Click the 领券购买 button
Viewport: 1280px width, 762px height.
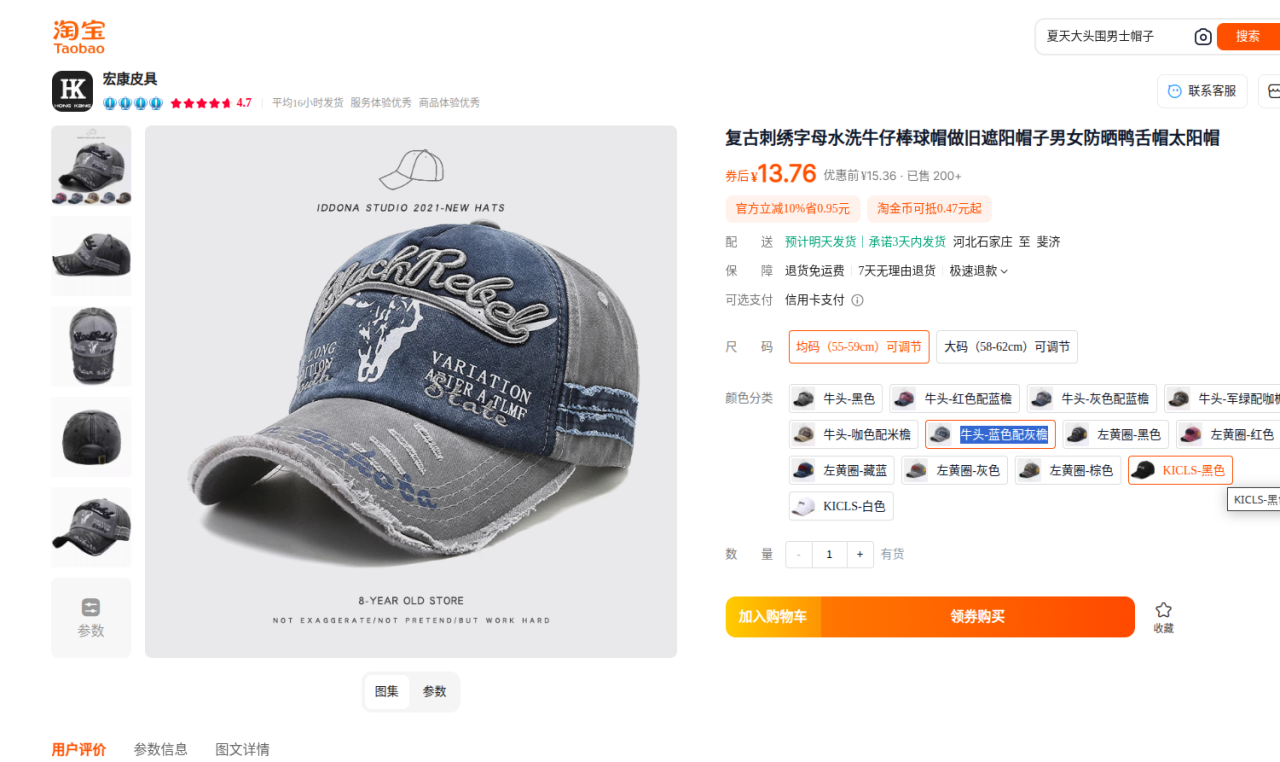pyautogui.click(x=978, y=617)
